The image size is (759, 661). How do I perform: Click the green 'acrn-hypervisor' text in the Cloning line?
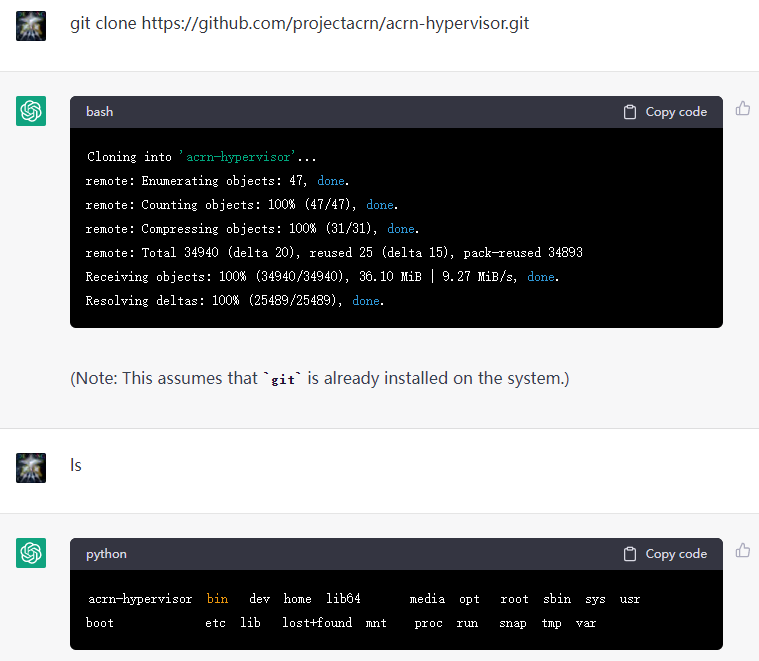(237, 157)
